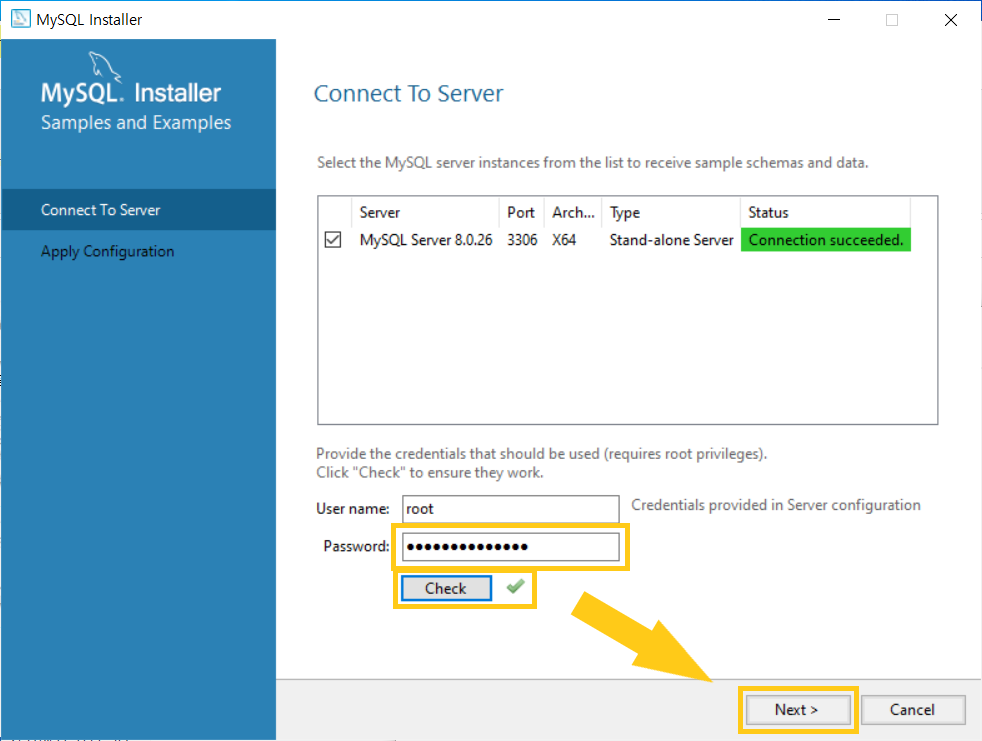The image size is (982, 741).
Task: Click the Stand-alone Server type cell
Action: 671,240
